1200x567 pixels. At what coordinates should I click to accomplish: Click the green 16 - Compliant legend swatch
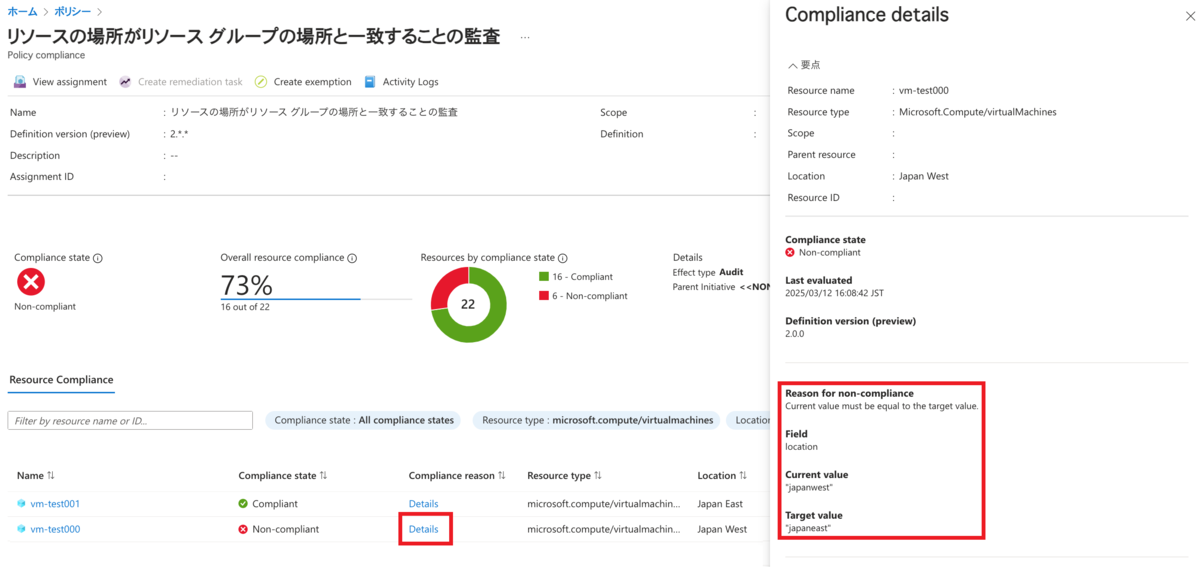pyautogui.click(x=544, y=277)
